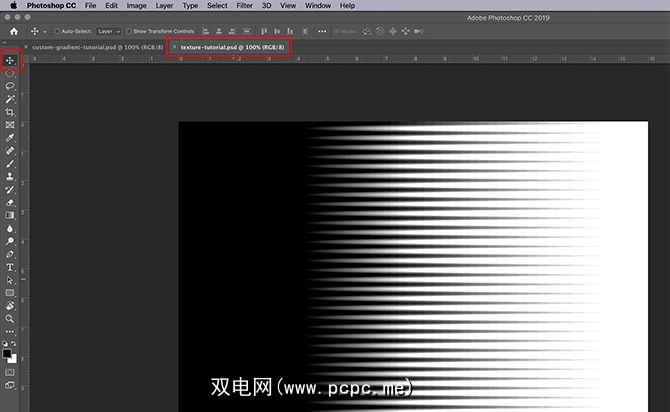Viewport: 670px width, 412px height.
Task: Select the Crop tool
Action: 10,112
